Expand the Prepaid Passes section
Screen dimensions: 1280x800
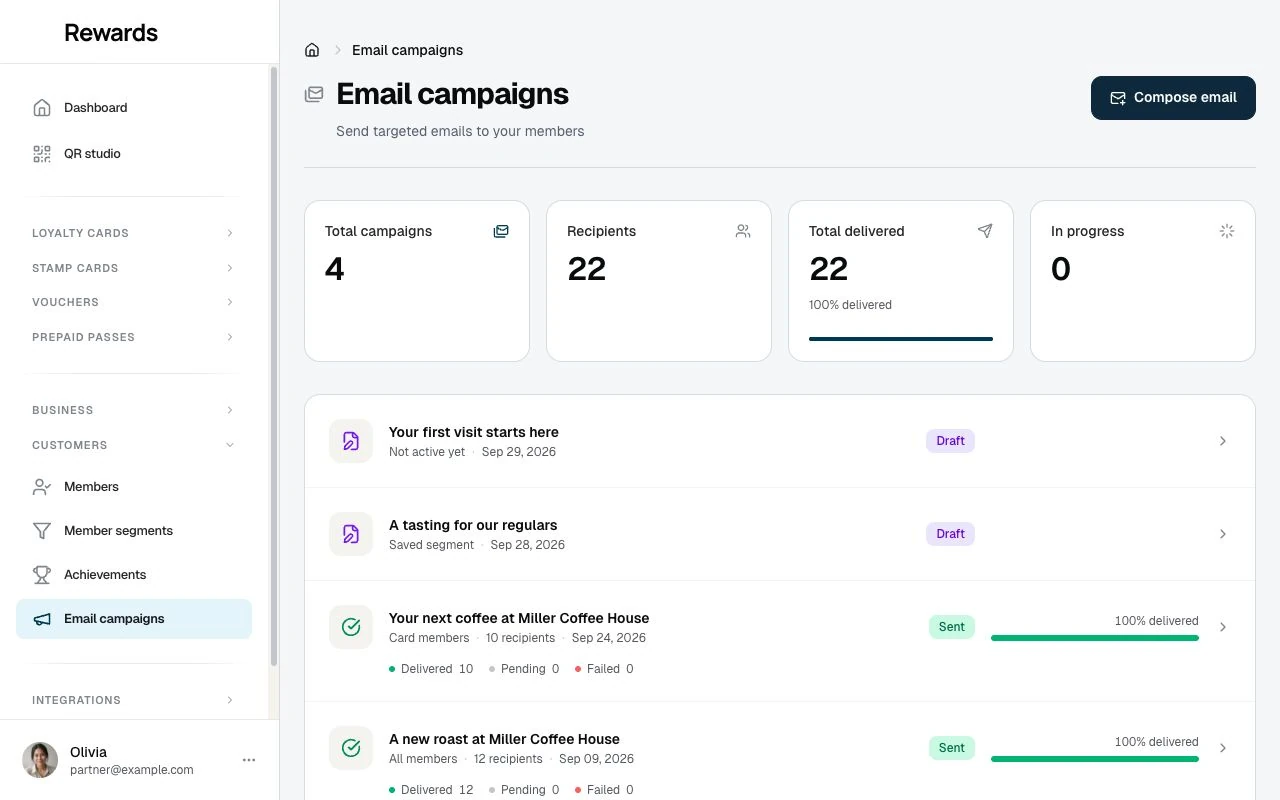[x=134, y=337]
